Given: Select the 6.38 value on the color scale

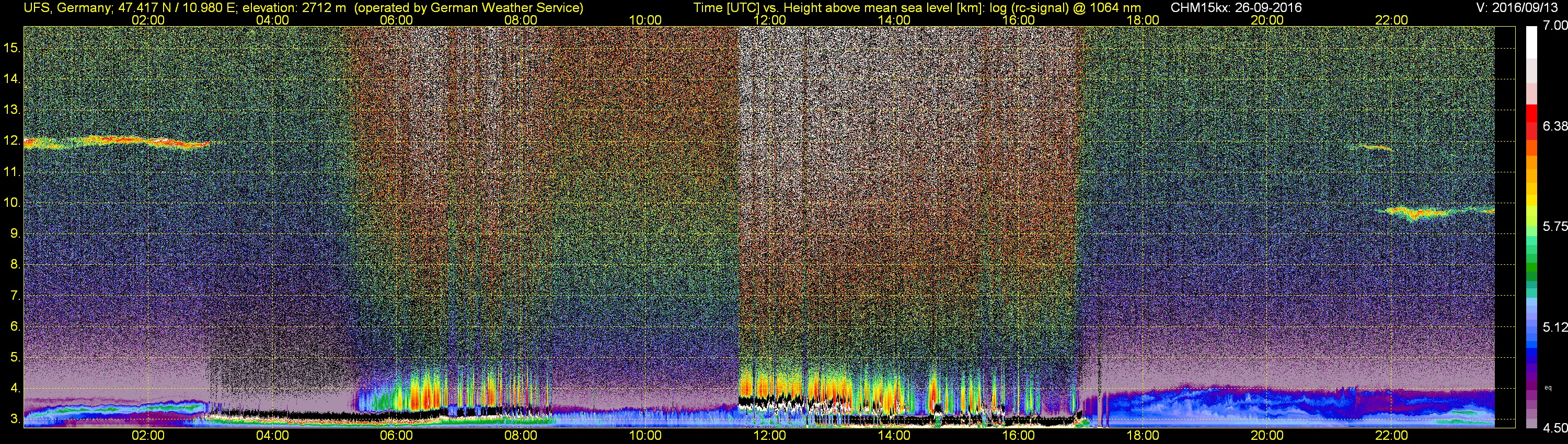Looking at the screenshot, I should pos(1555,126).
